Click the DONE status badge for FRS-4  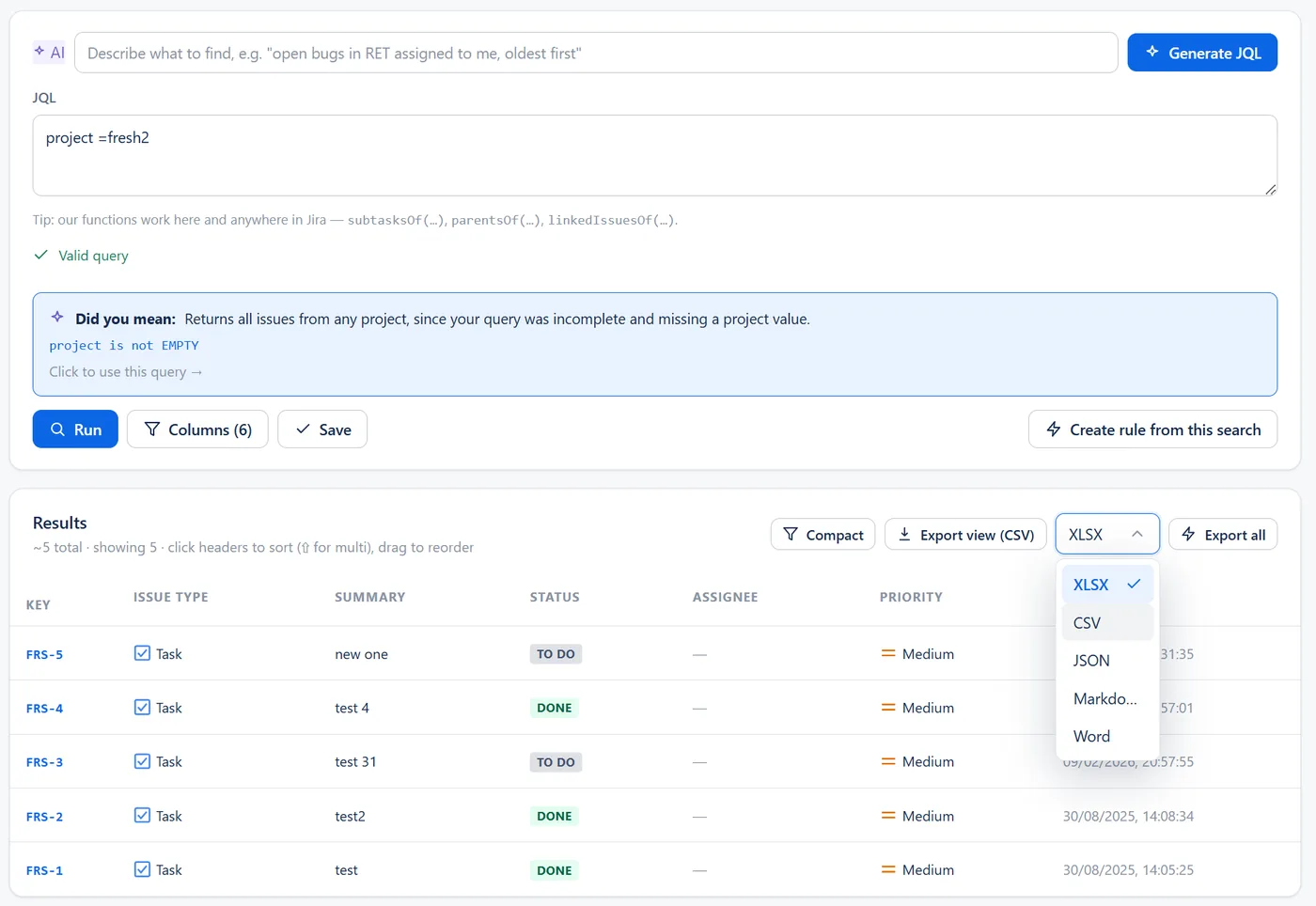click(x=555, y=708)
